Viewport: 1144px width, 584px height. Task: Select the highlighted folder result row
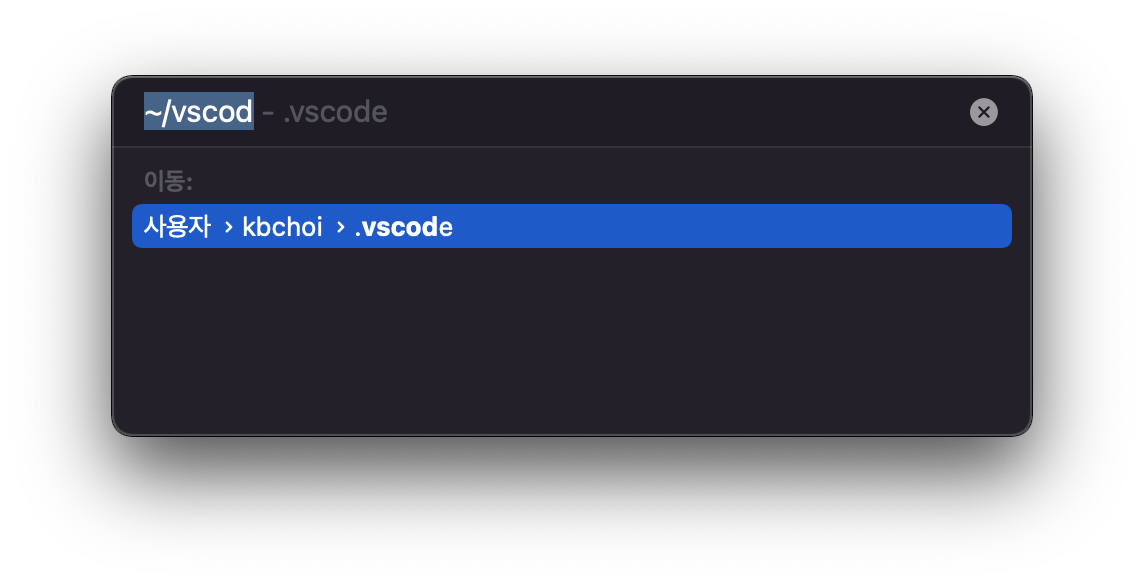tap(571, 226)
